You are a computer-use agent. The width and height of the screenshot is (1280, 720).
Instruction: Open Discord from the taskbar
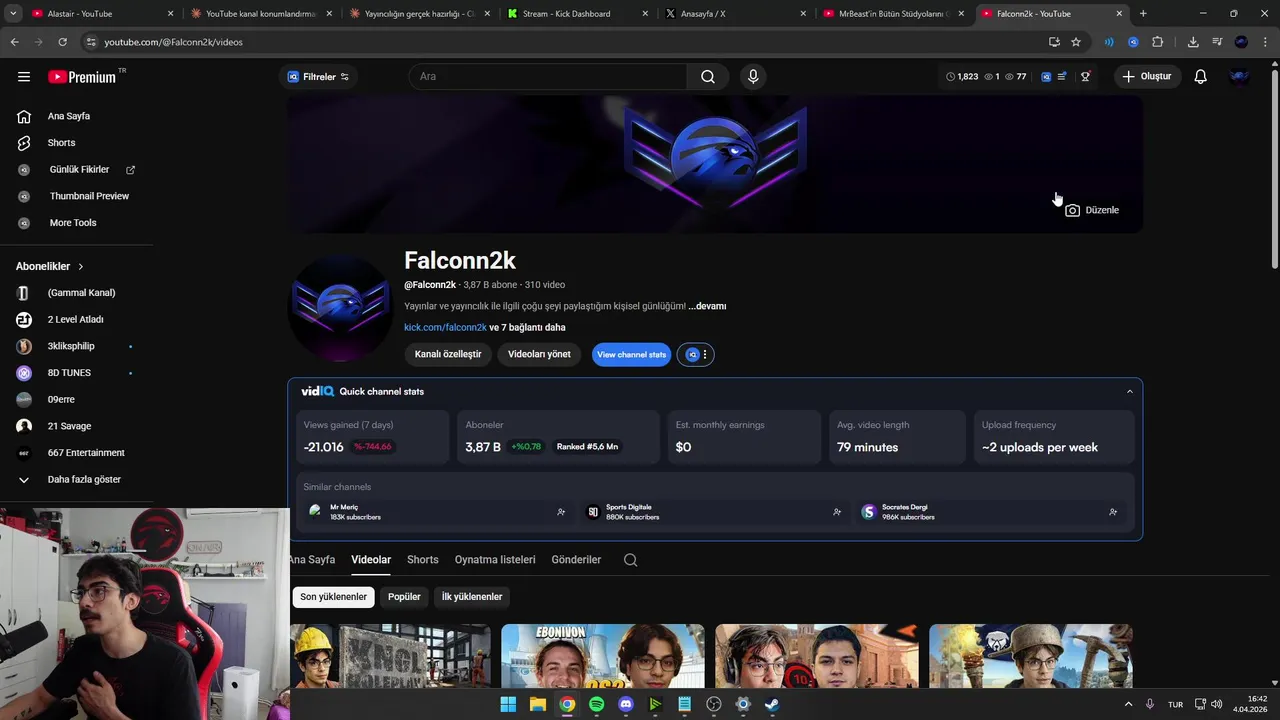626,704
